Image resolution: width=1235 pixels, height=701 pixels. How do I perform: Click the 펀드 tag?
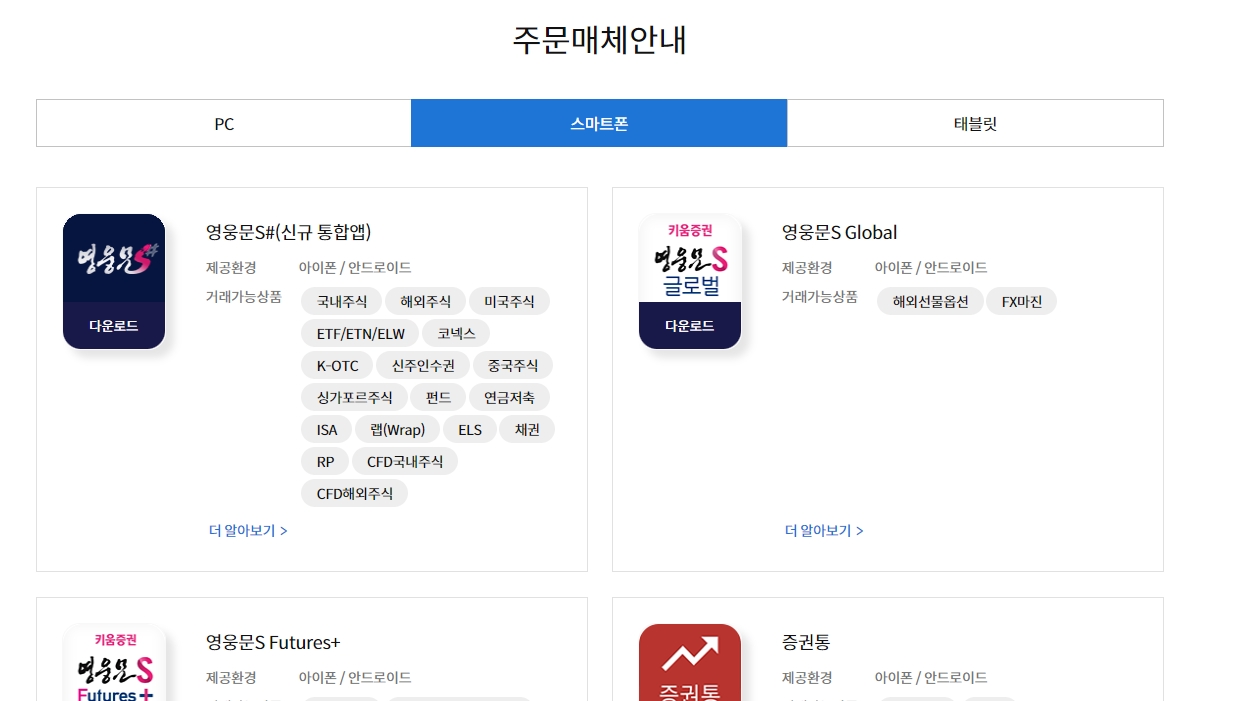[438, 397]
